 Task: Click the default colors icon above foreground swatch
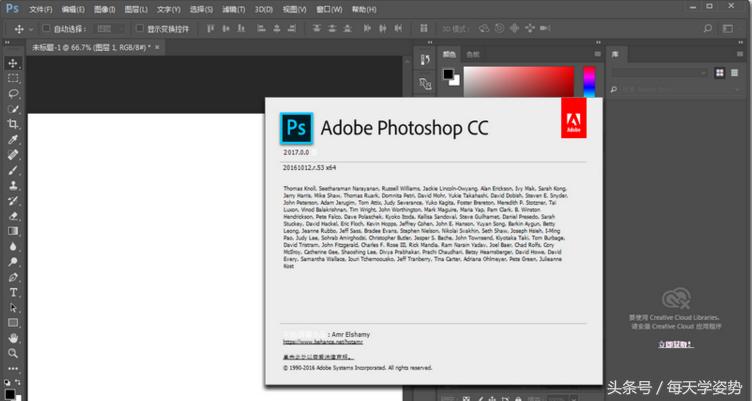click(x=7, y=382)
